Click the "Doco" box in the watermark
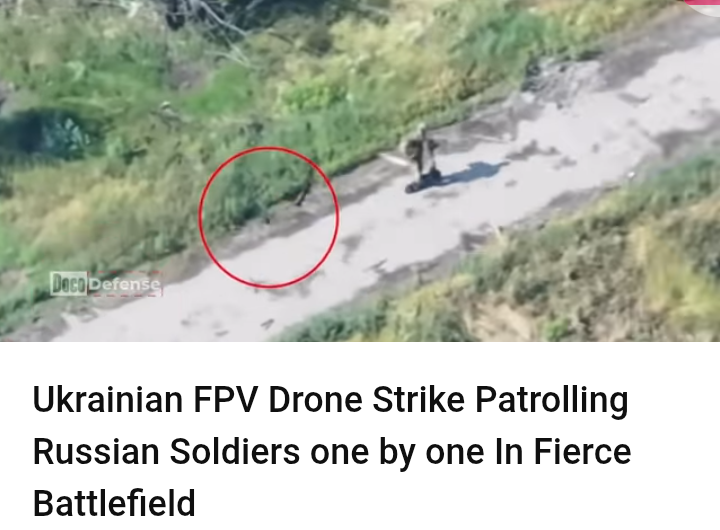The image size is (720, 530). point(68,283)
